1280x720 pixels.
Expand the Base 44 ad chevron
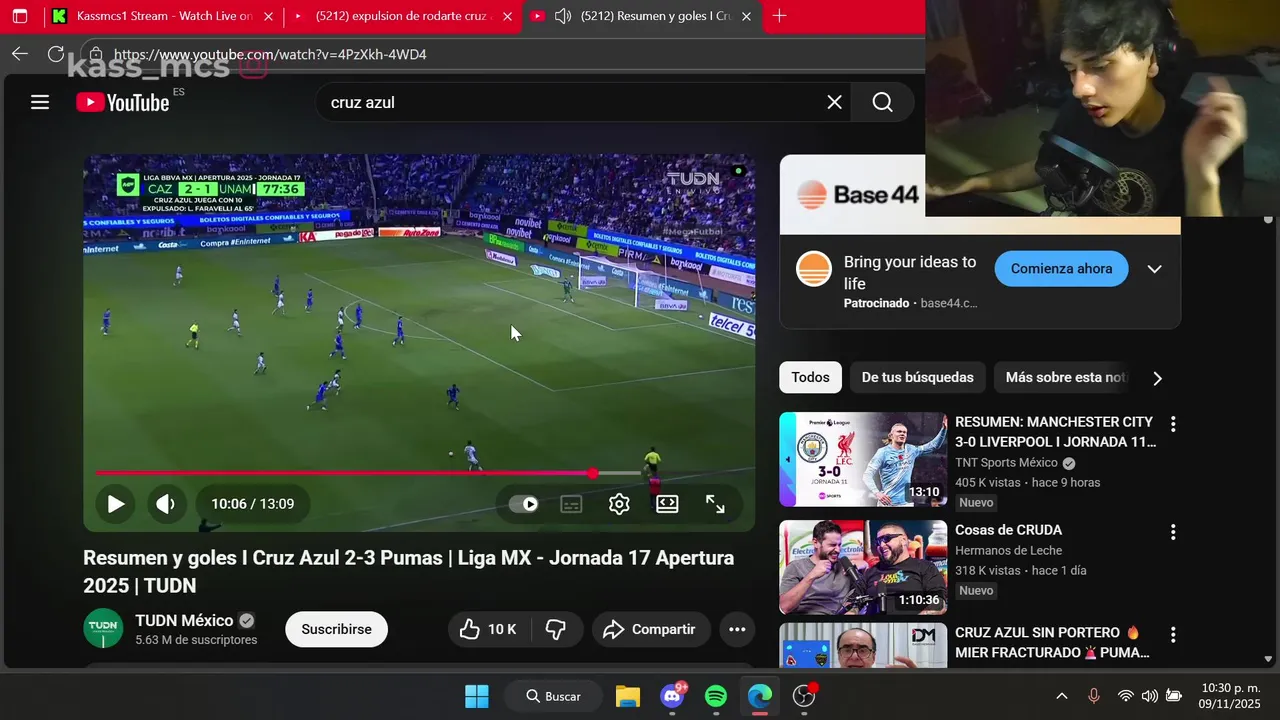point(1154,269)
